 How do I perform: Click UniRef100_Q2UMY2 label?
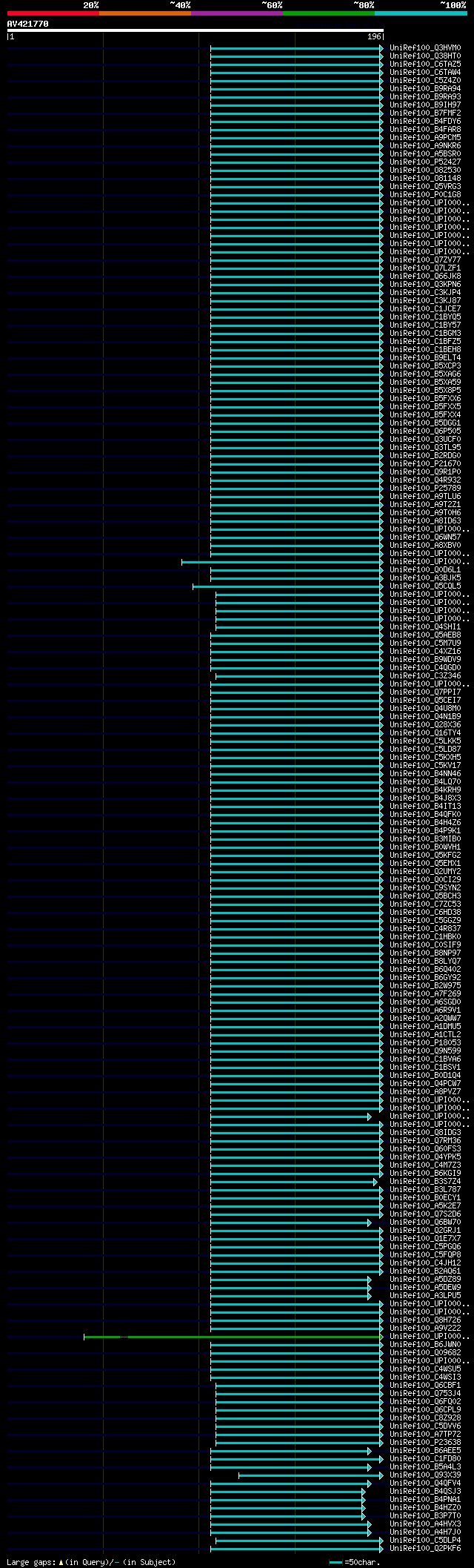(425, 872)
